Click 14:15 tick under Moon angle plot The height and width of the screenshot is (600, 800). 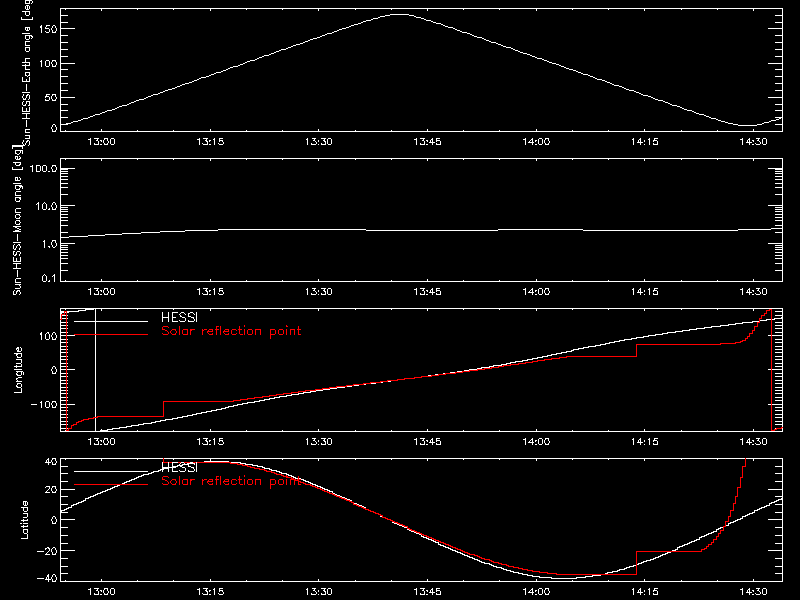(x=645, y=292)
